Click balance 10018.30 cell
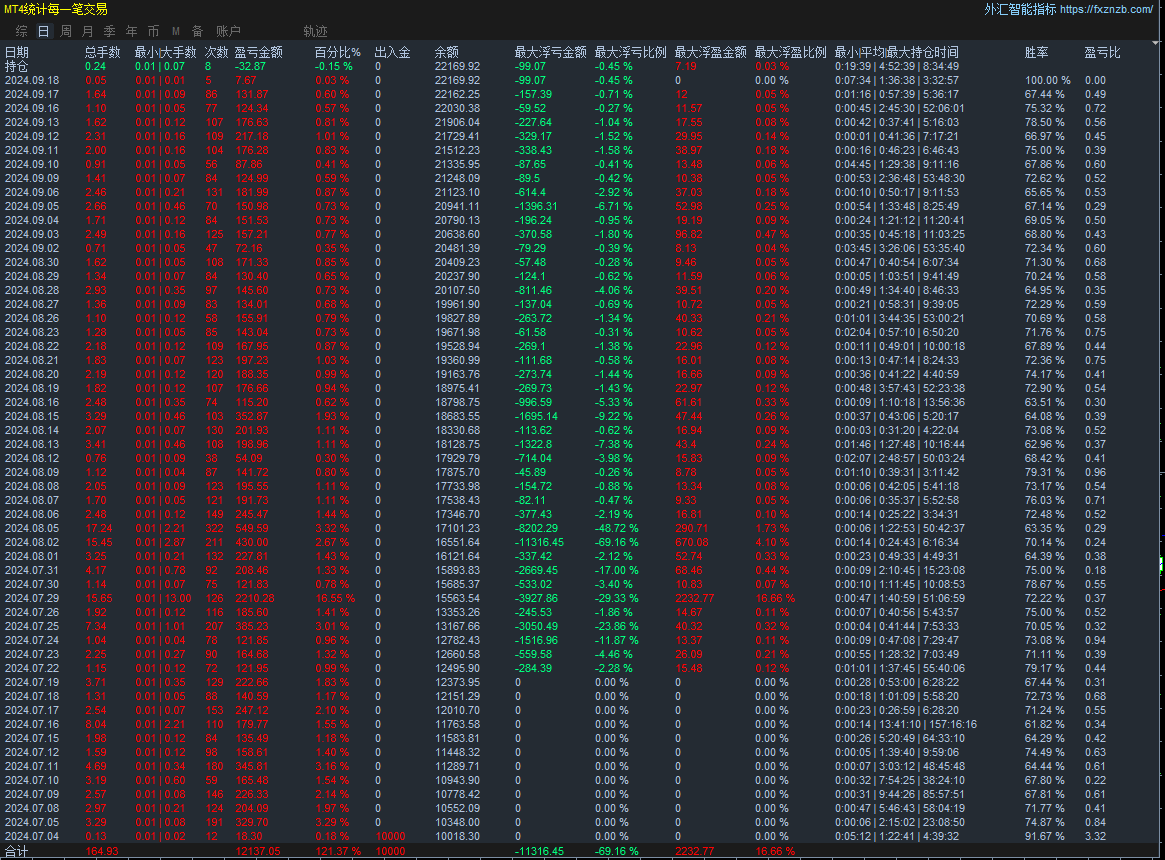The image size is (1165, 860). pyautogui.click(x=458, y=836)
